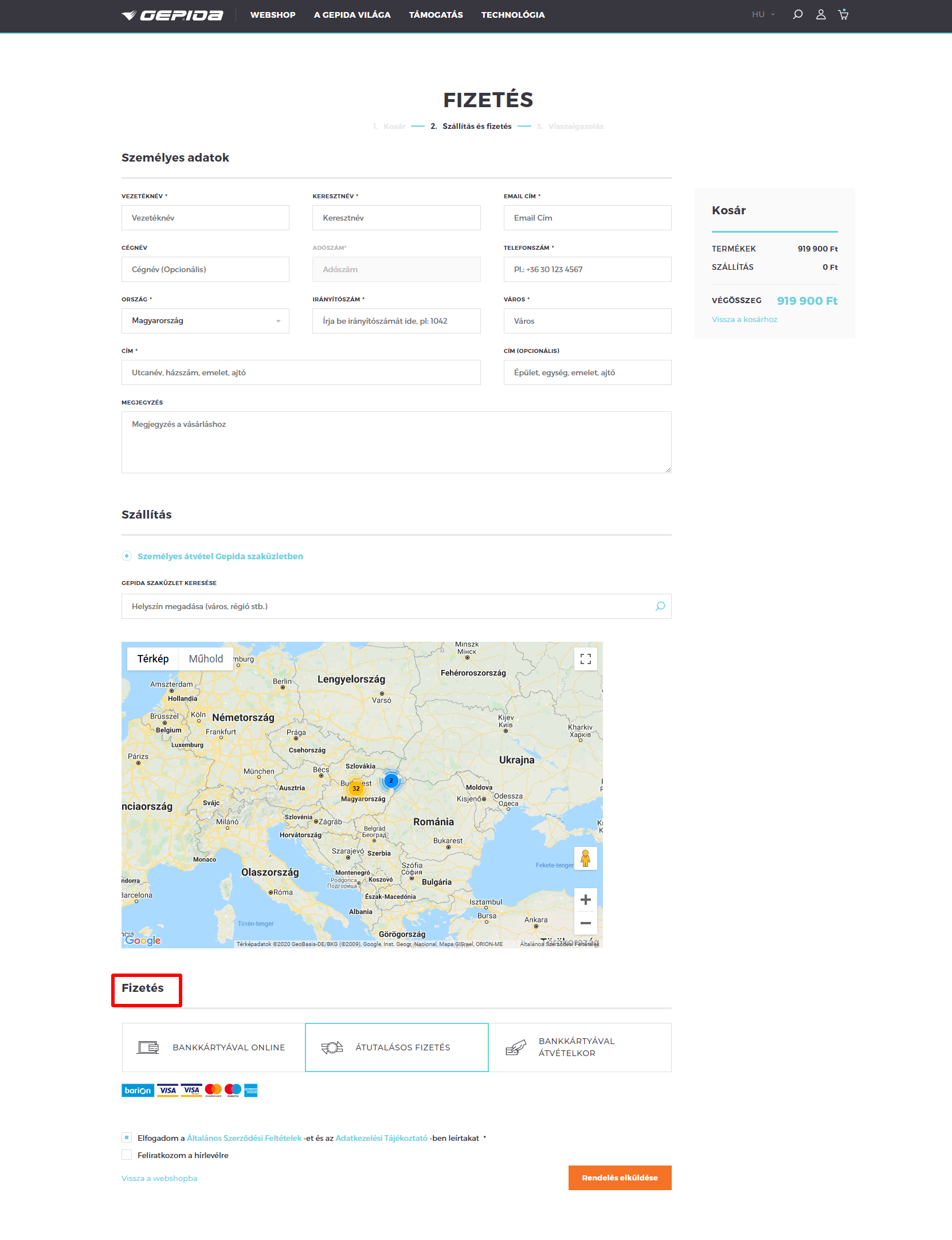Open A Gepida Világa menu
Image resolution: width=952 pixels, height=1240 pixels.
(352, 15)
